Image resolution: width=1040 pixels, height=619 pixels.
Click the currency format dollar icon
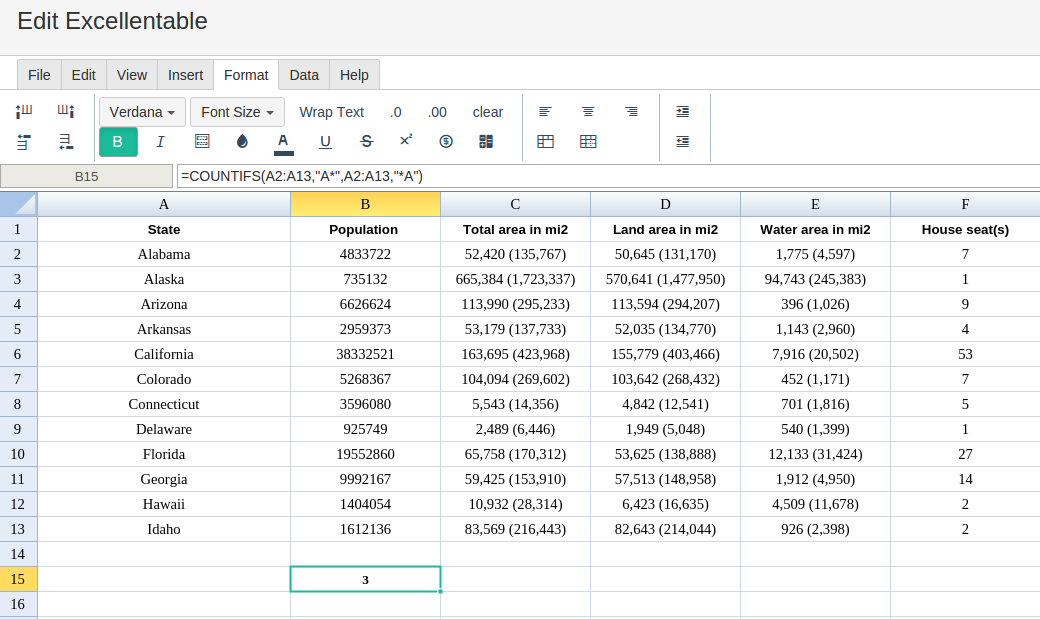(446, 142)
